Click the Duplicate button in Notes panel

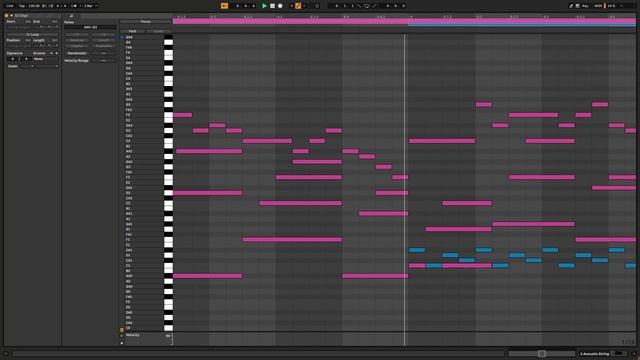(x=103, y=46)
